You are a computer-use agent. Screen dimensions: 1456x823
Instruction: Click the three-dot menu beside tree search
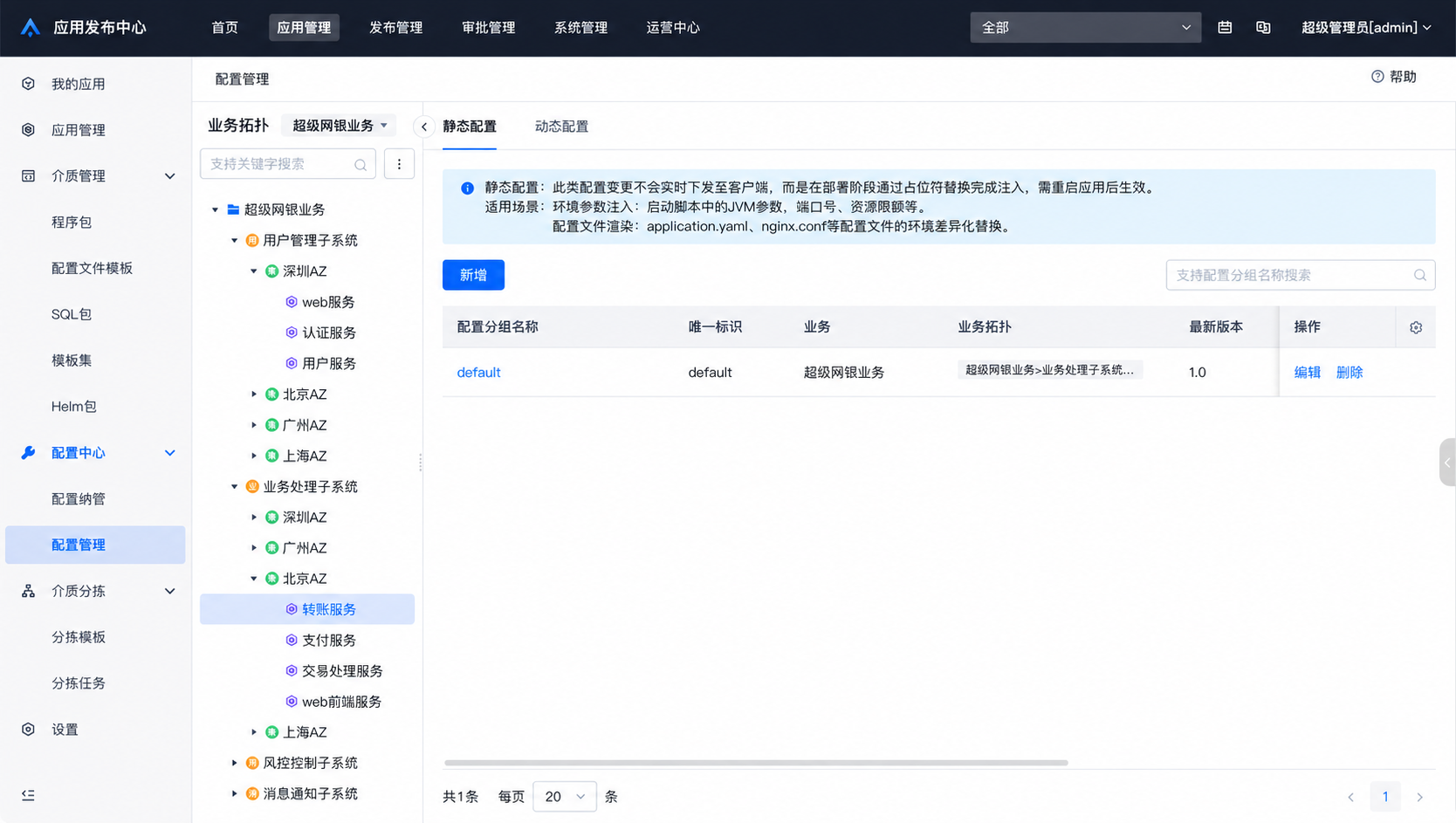pyautogui.click(x=399, y=164)
